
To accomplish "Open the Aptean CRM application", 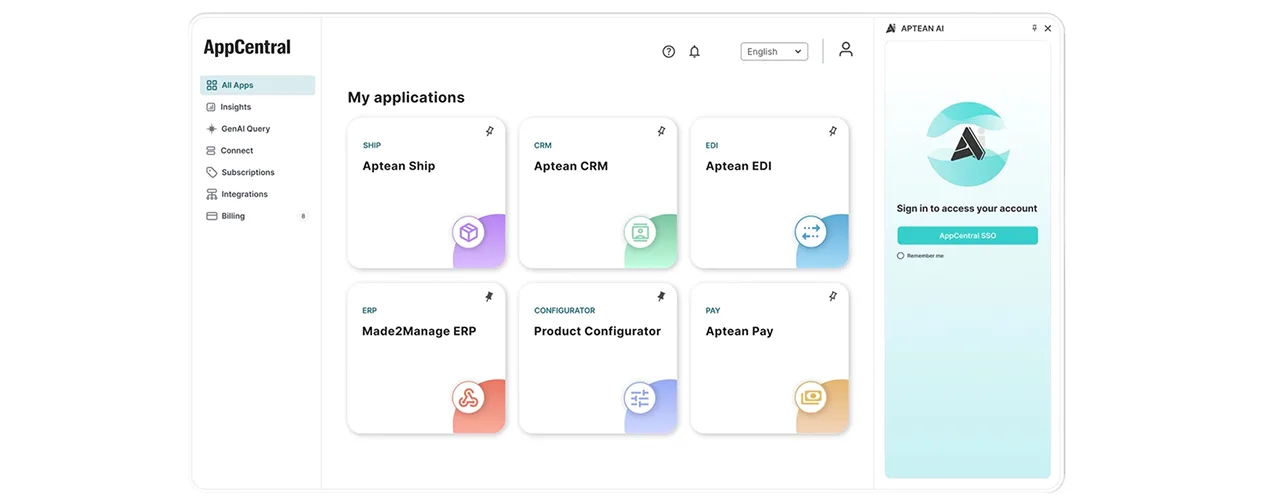I will point(598,193).
